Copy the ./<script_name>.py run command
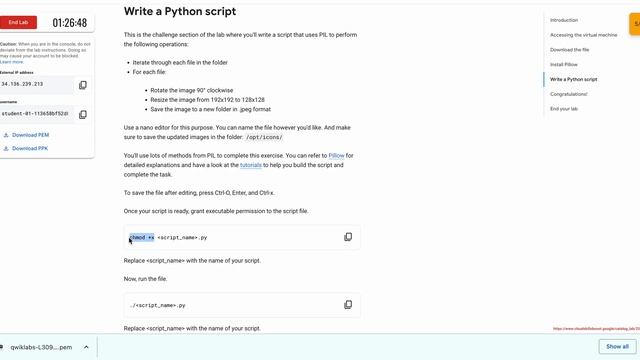This screenshot has width=640, height=360. pos(348,304)
